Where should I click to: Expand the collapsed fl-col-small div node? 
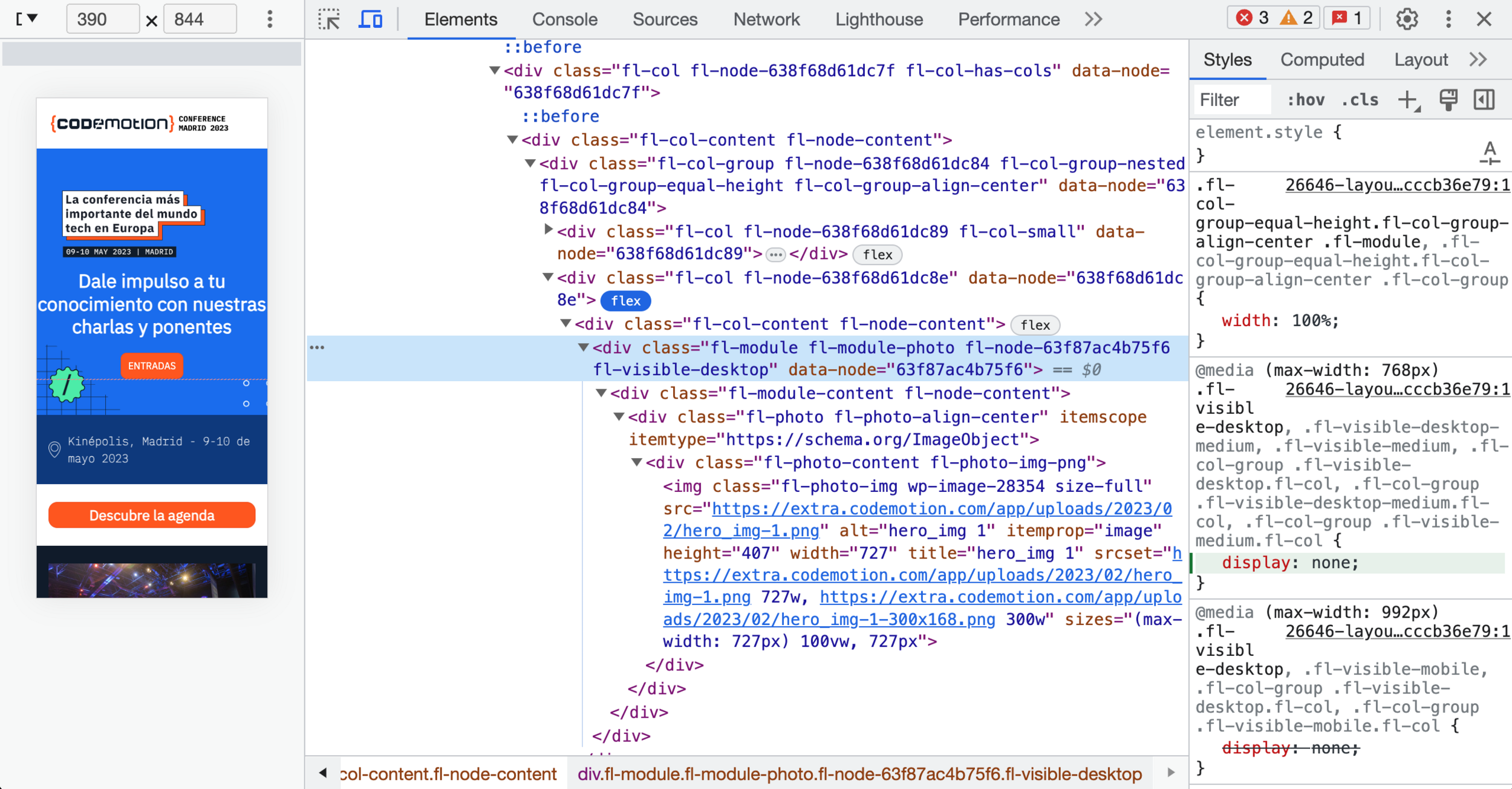(x=548, y=230)
